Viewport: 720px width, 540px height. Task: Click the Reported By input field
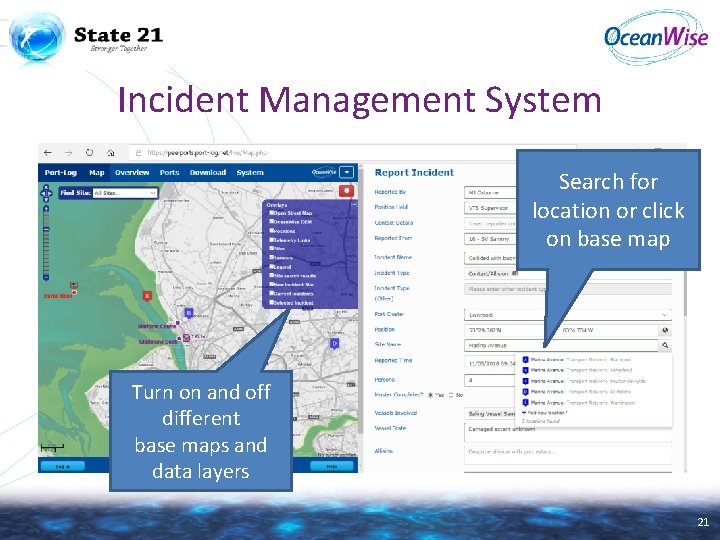(490, 193)
